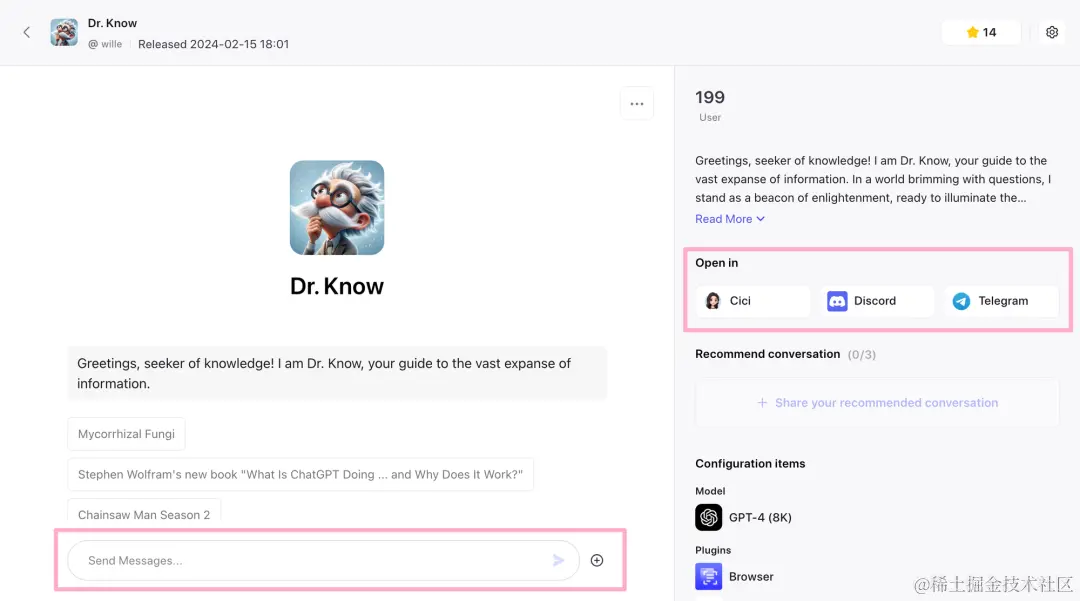Open settings via the gear icon
This screenshot has width=1080, height=601.
[x=1052, y=32]
